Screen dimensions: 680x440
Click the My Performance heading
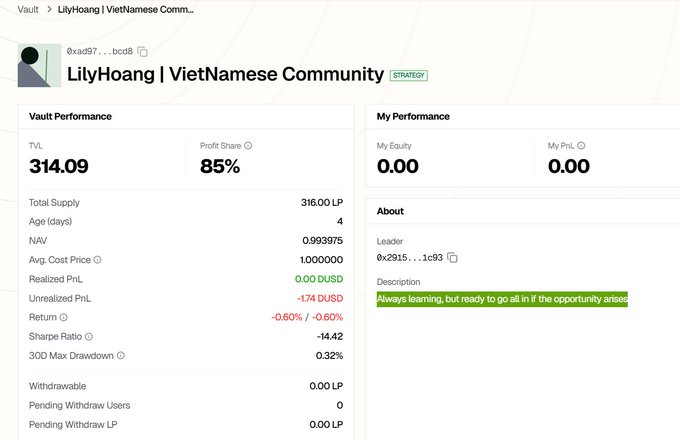click(x=413, y=116)
